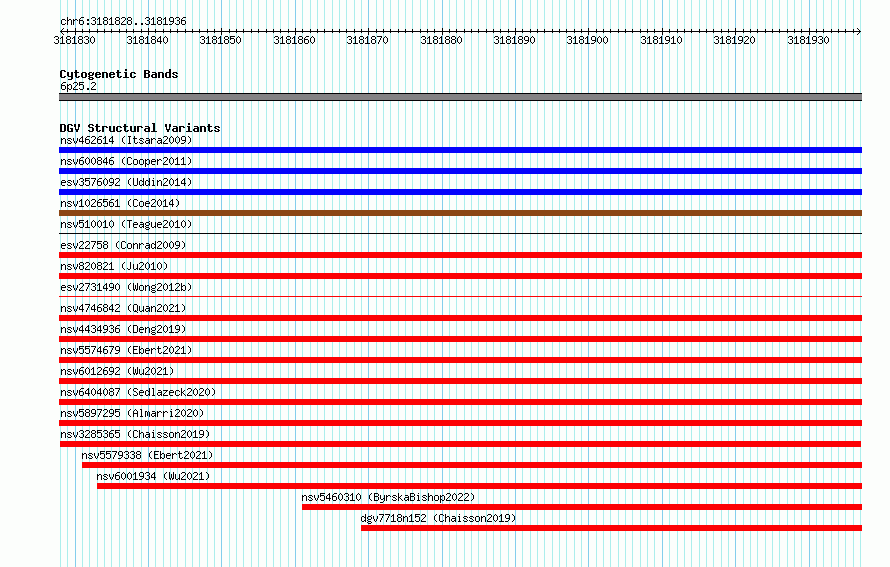The width and height of the screenshot is (890, 567).
Task: Open the dgv7718n152 (Chaisson2019) label
Action: [x=438, y=518]
